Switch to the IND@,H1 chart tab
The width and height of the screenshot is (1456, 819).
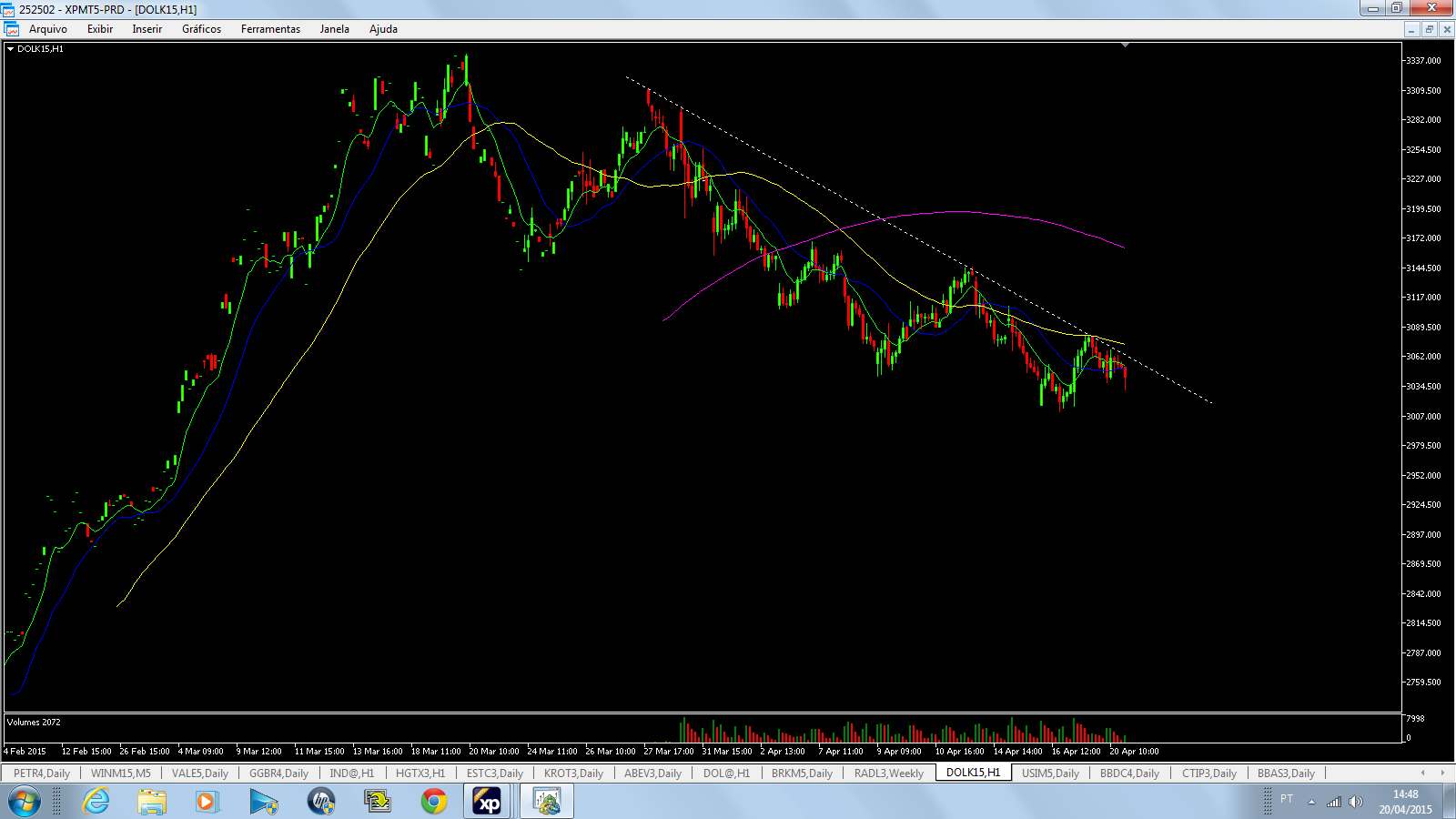[352, 773]
